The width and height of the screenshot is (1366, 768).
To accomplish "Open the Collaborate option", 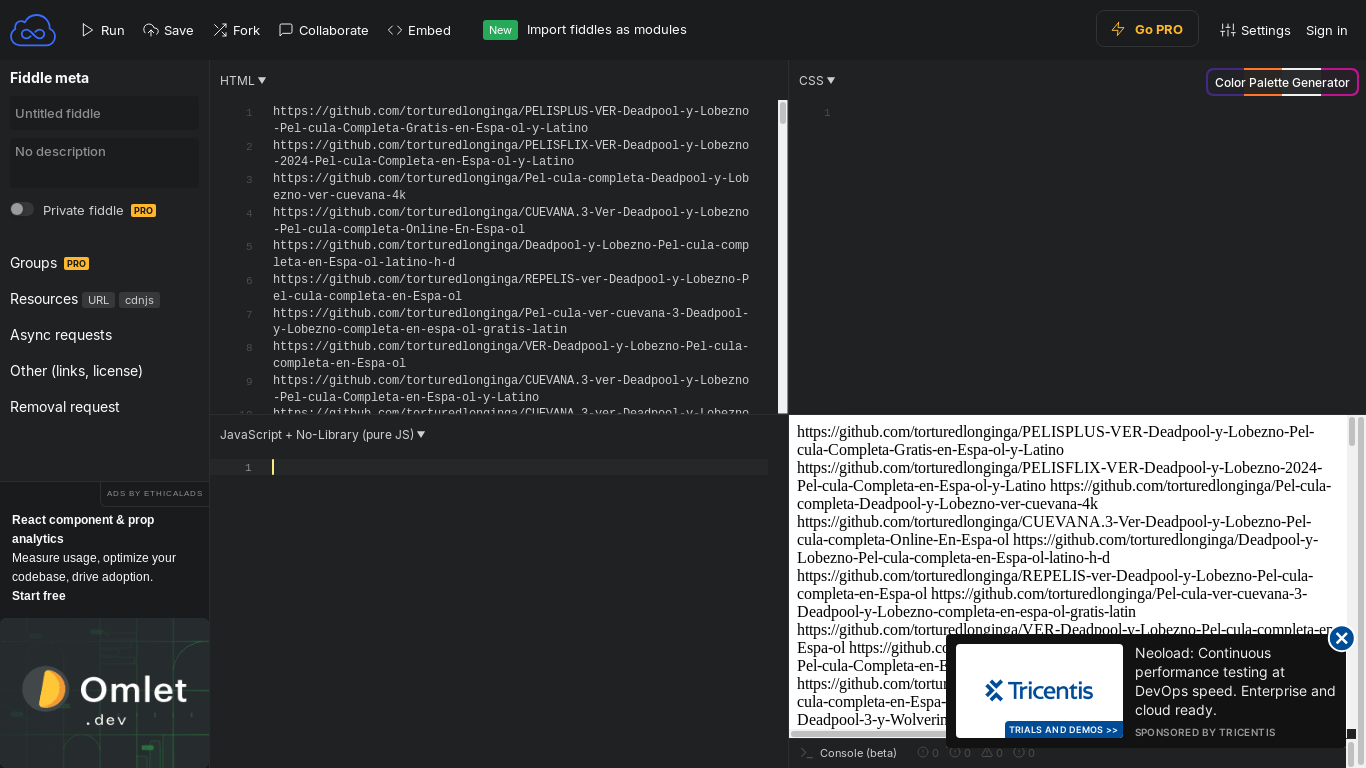I will pyautogui.click(x=323, y=30).
